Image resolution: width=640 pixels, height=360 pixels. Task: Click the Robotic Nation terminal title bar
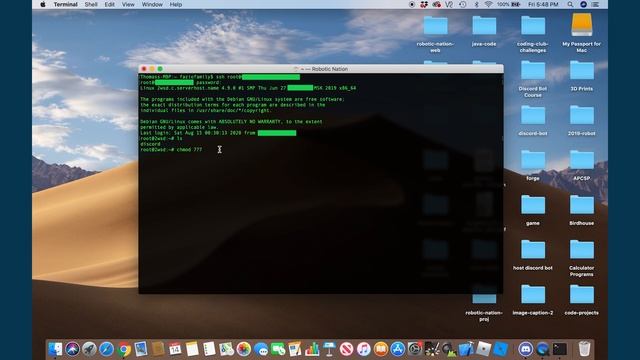[x=321, y=69]
